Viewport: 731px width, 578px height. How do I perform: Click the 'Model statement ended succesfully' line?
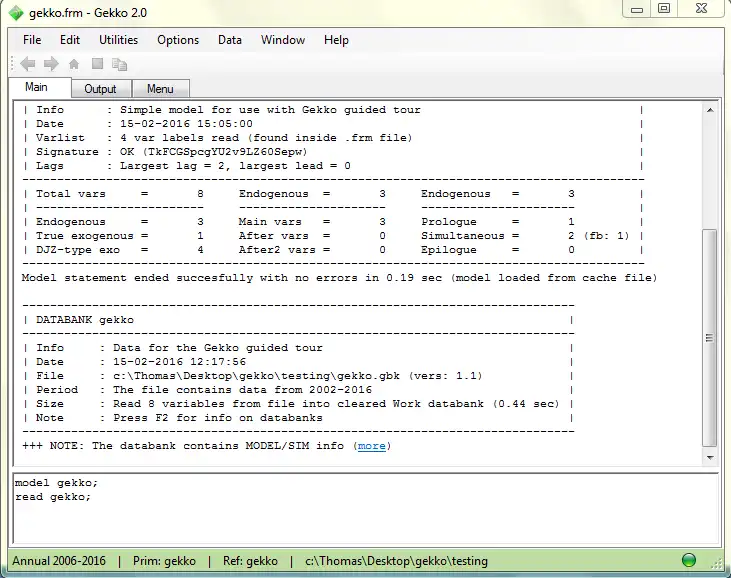[339, 278]
